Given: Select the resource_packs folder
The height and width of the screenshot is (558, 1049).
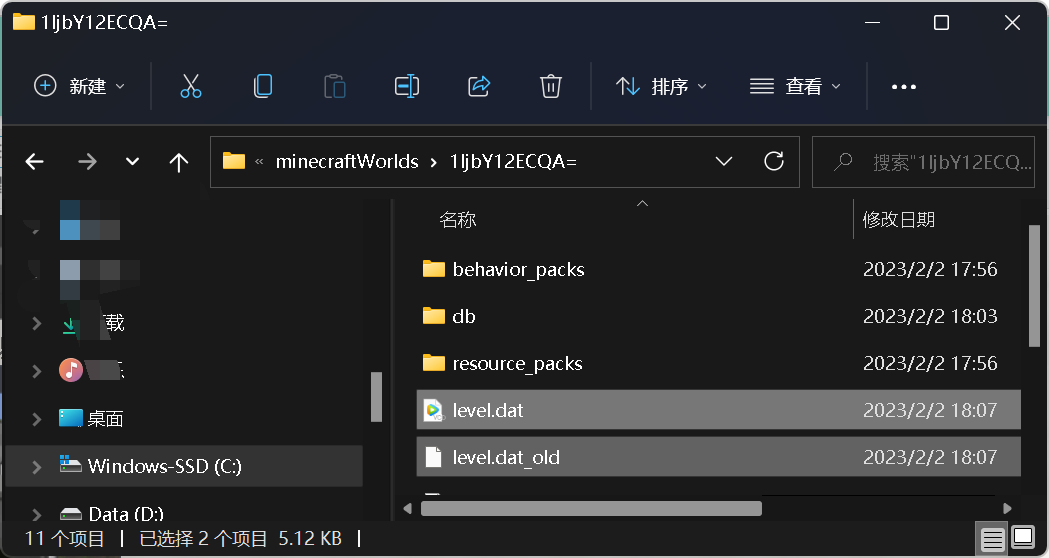Looking at the screenshot, I should coord(719,363).
